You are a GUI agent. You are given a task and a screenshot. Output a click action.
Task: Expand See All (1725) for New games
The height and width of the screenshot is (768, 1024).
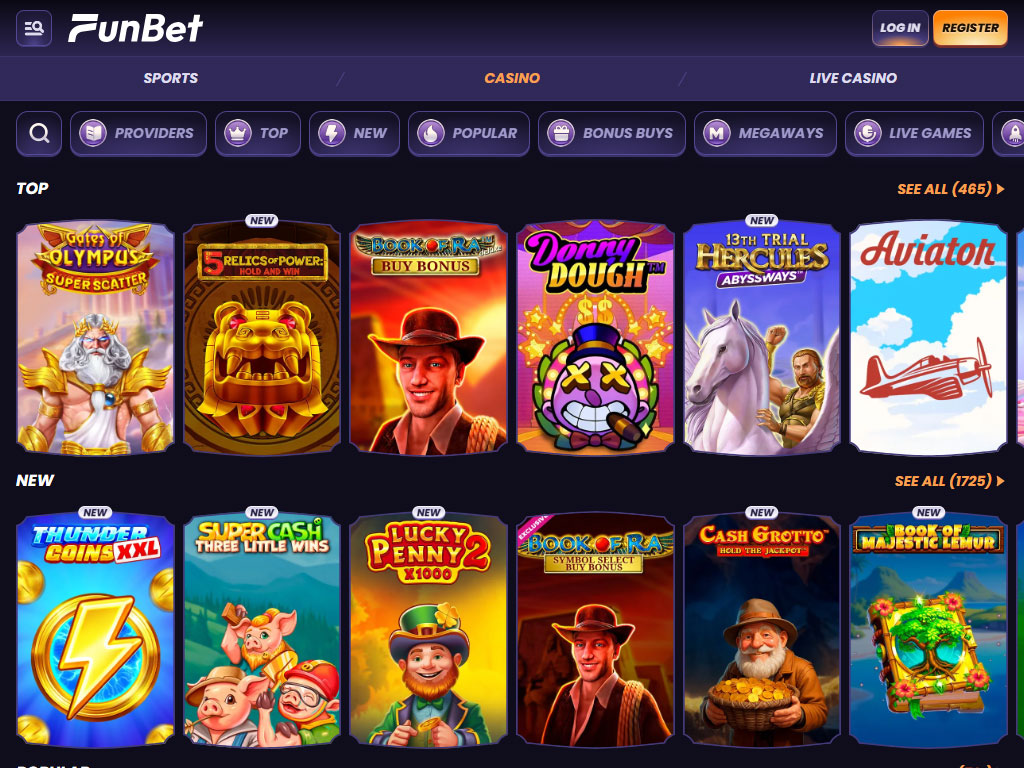949,481
